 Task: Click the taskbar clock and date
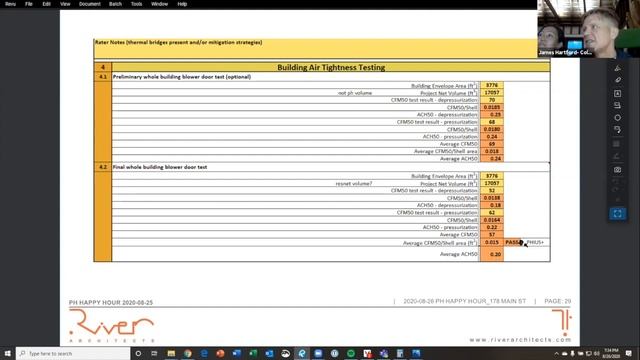coord(611,353)
